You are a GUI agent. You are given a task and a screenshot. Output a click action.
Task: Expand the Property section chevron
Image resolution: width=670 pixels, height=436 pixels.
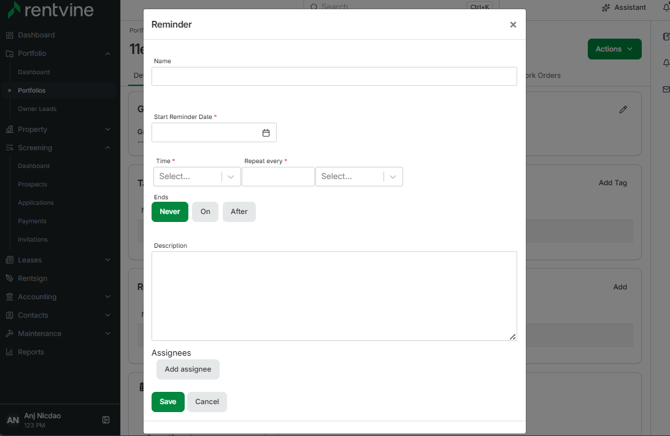pyautogui.click(x=108, y=130)
